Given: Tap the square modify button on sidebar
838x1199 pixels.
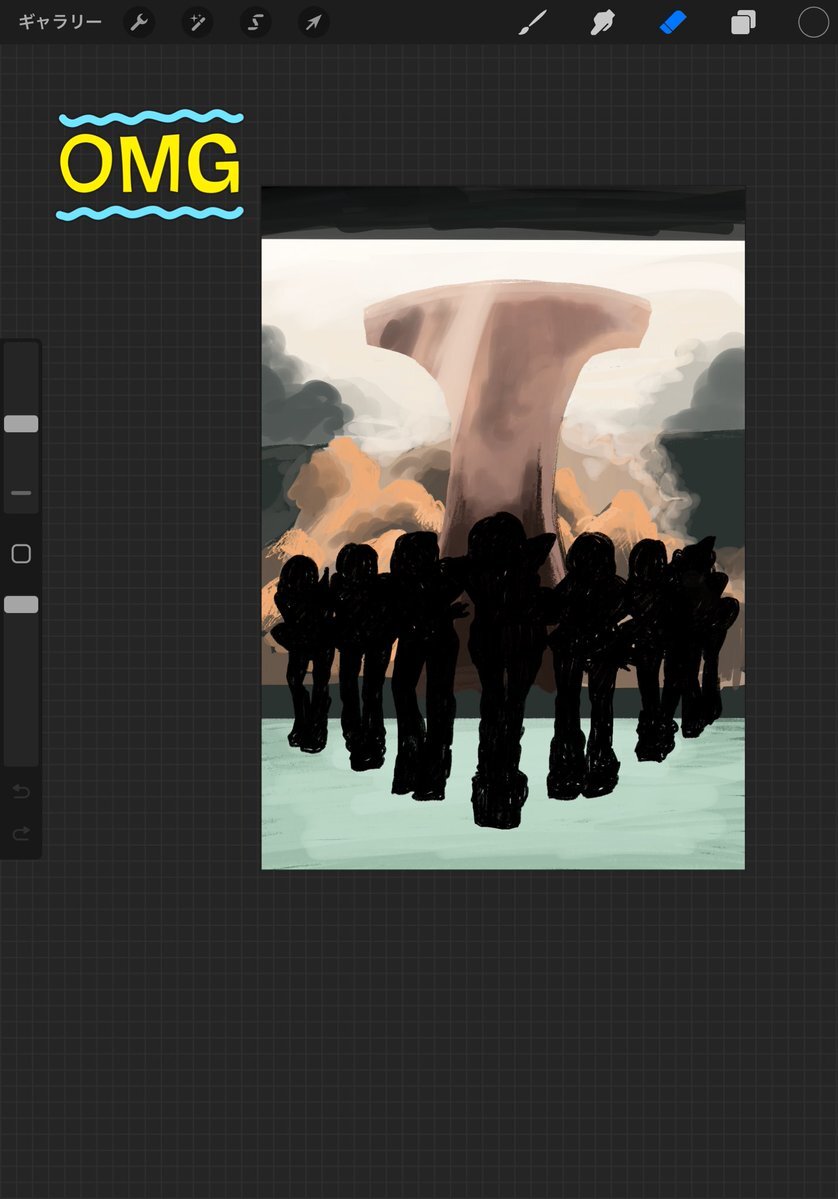Looking at the screenshot, I should tap(21, 554).
